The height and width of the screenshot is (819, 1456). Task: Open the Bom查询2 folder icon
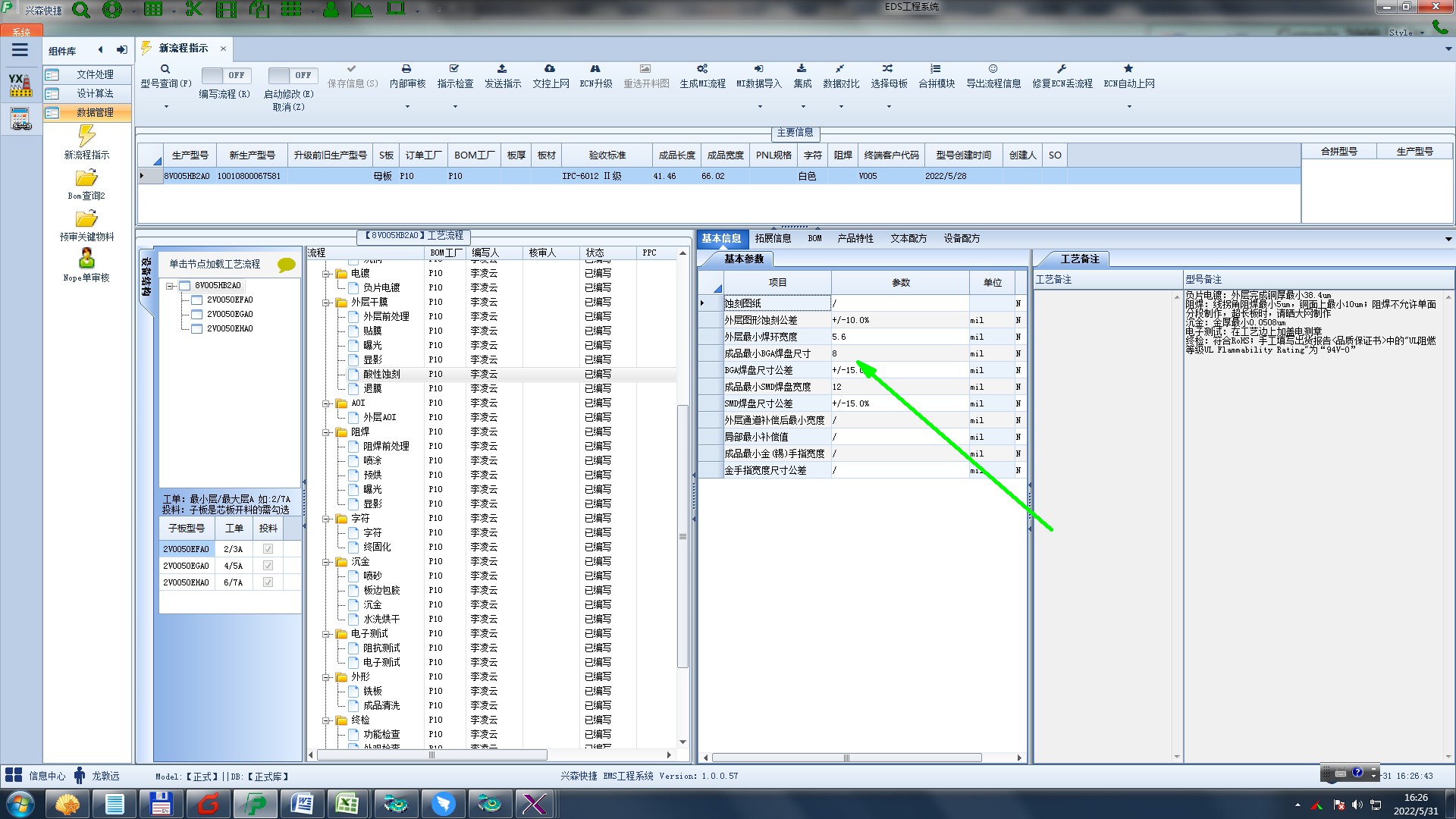coord(86,178)
